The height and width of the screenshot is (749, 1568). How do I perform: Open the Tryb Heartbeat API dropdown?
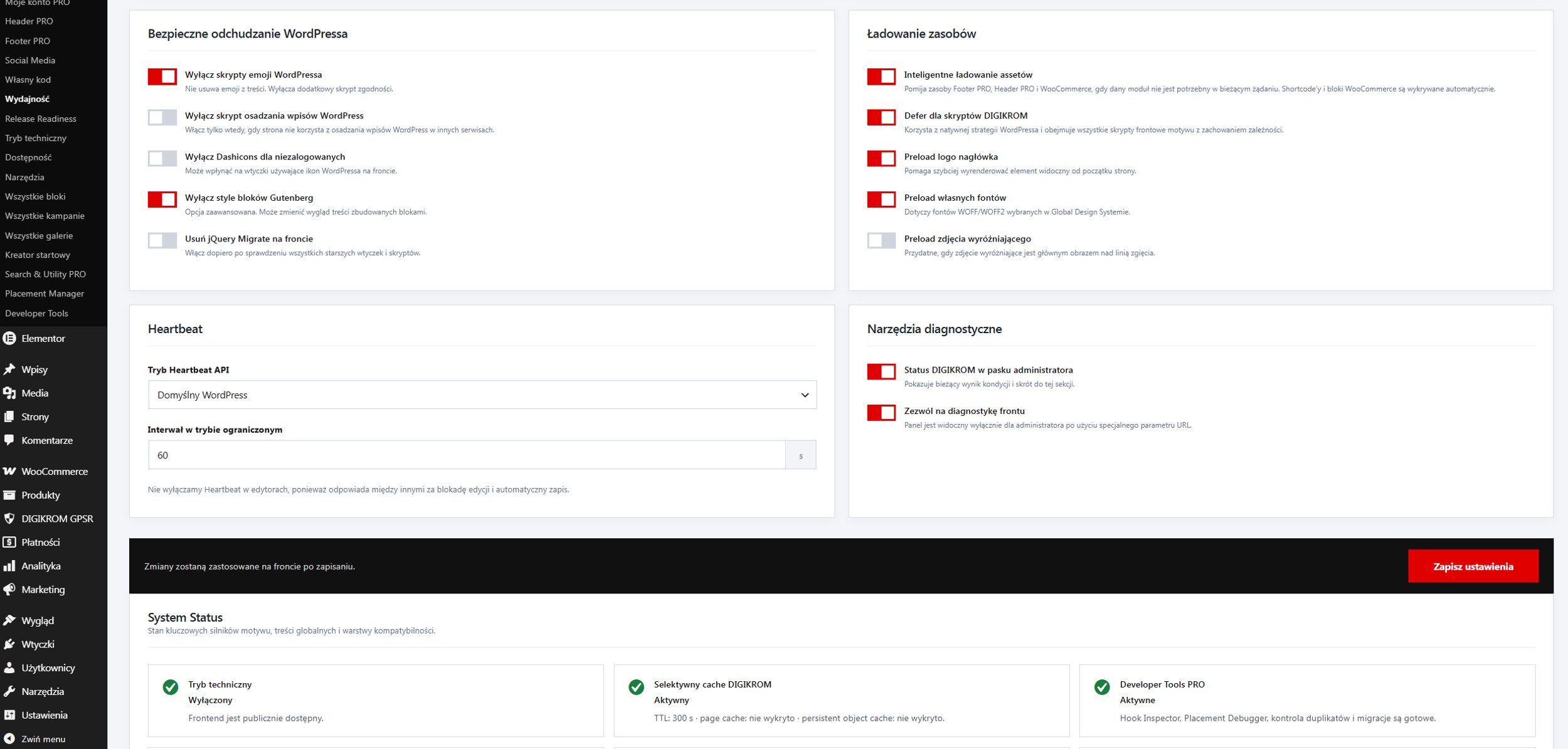tap(482, 395)
